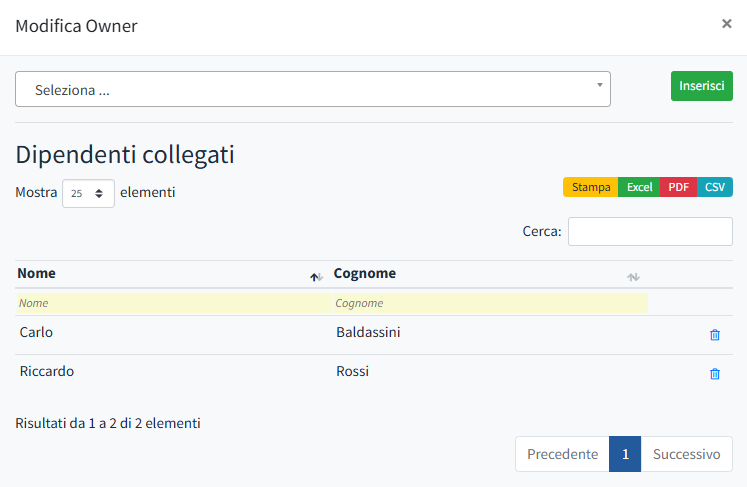Export the table to Excel

tap(639, 187)
